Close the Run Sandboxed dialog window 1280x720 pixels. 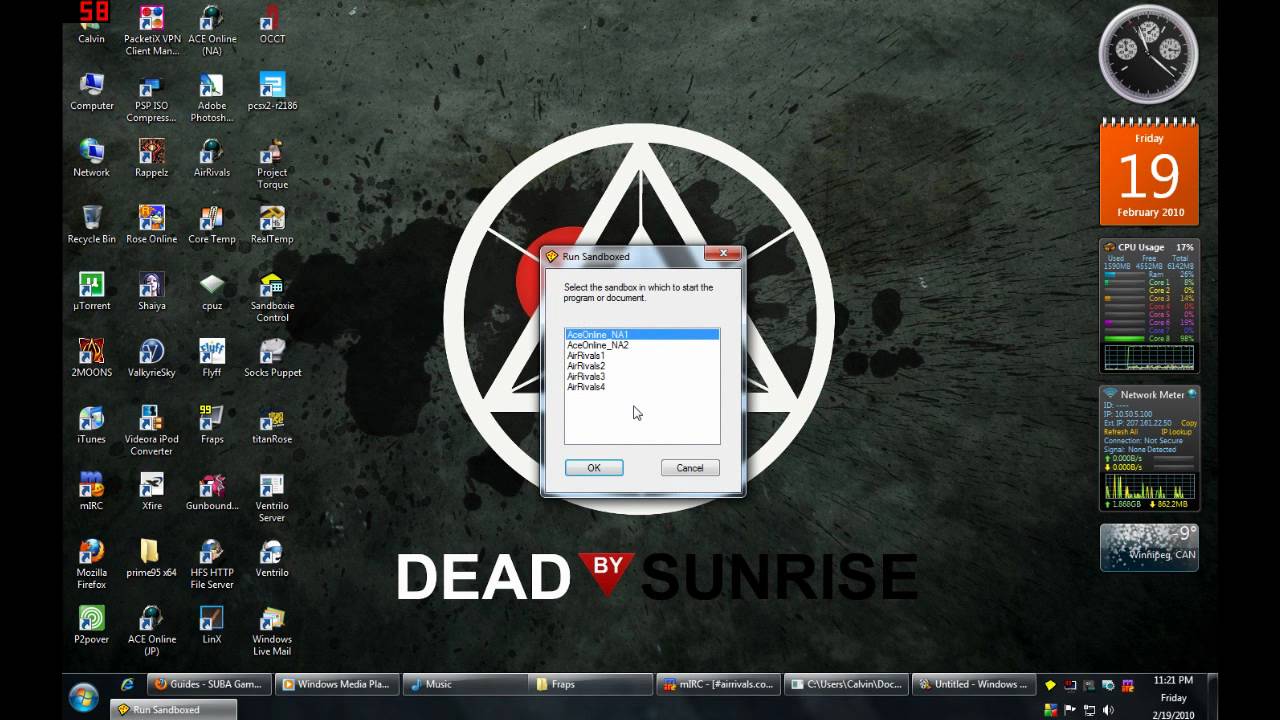click(723, 254)
